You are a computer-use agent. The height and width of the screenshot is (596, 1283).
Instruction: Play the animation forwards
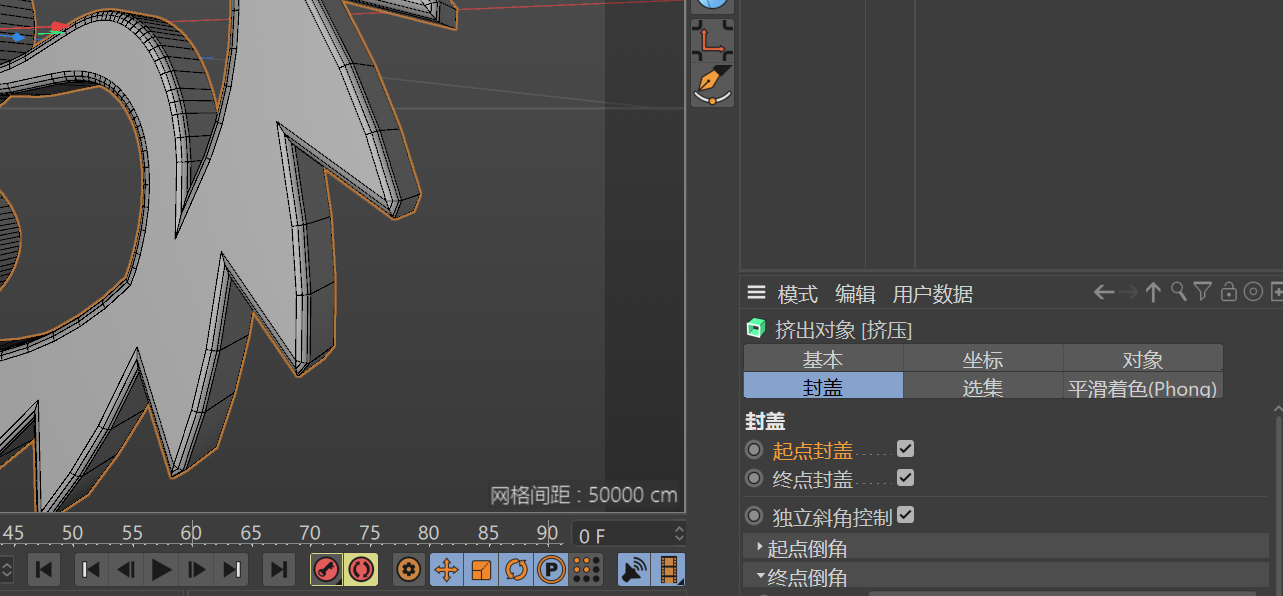click(x=162, y=570)
